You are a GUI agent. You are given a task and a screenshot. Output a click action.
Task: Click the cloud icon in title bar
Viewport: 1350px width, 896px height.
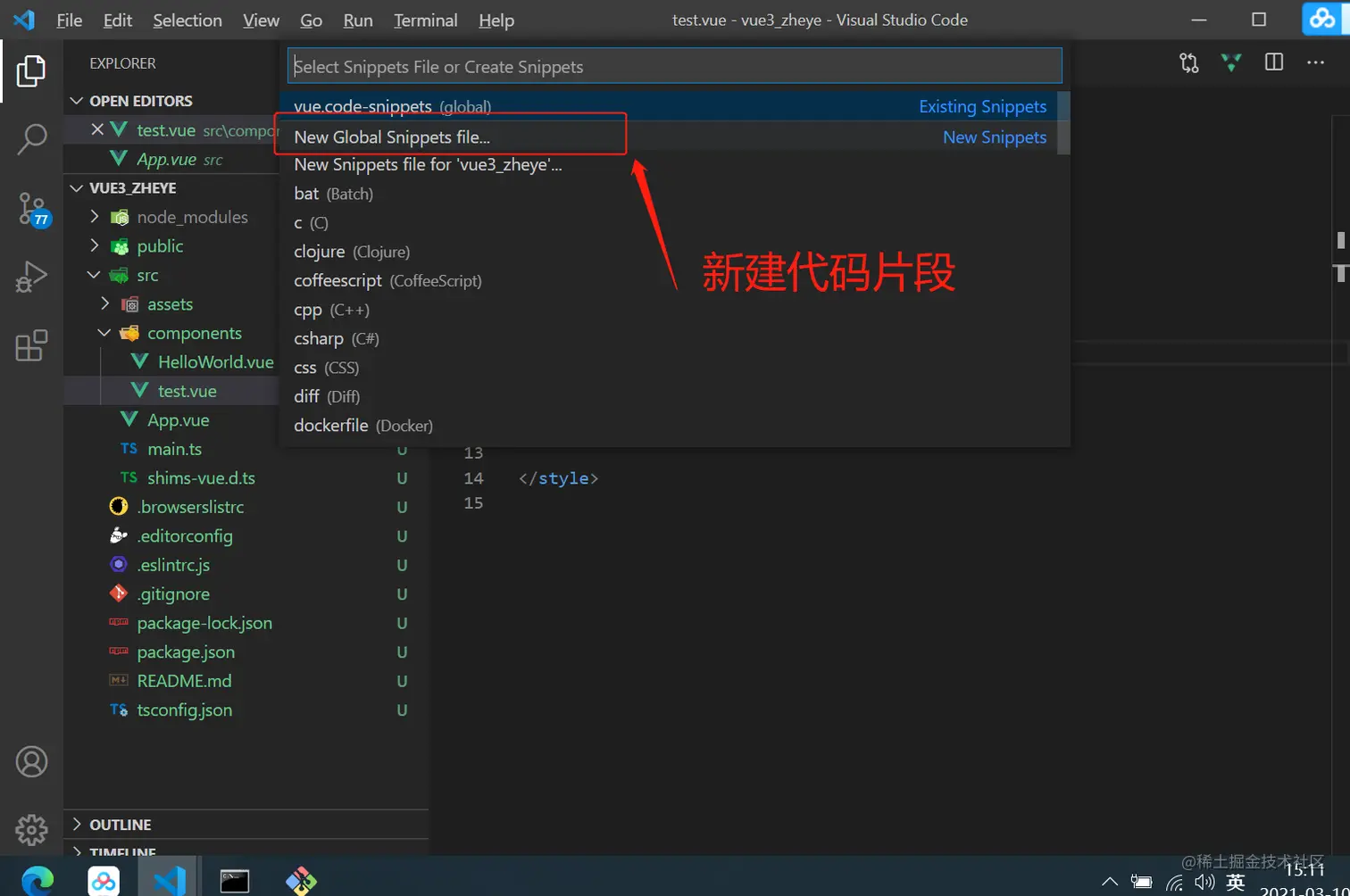[x=1322, y=20]
